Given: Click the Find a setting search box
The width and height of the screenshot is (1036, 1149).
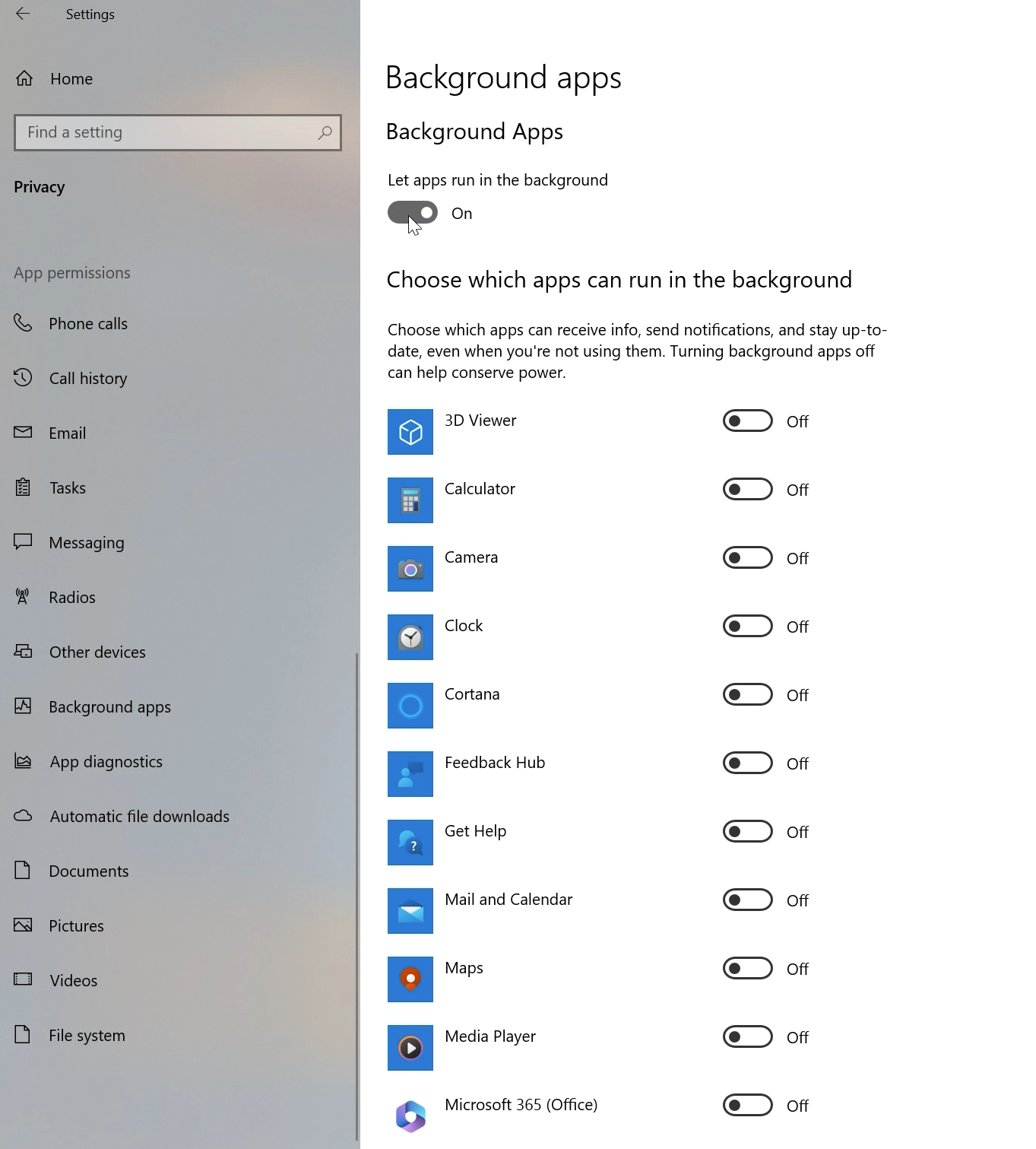Looking at the screenshot, I should click(x=178, y=132).
